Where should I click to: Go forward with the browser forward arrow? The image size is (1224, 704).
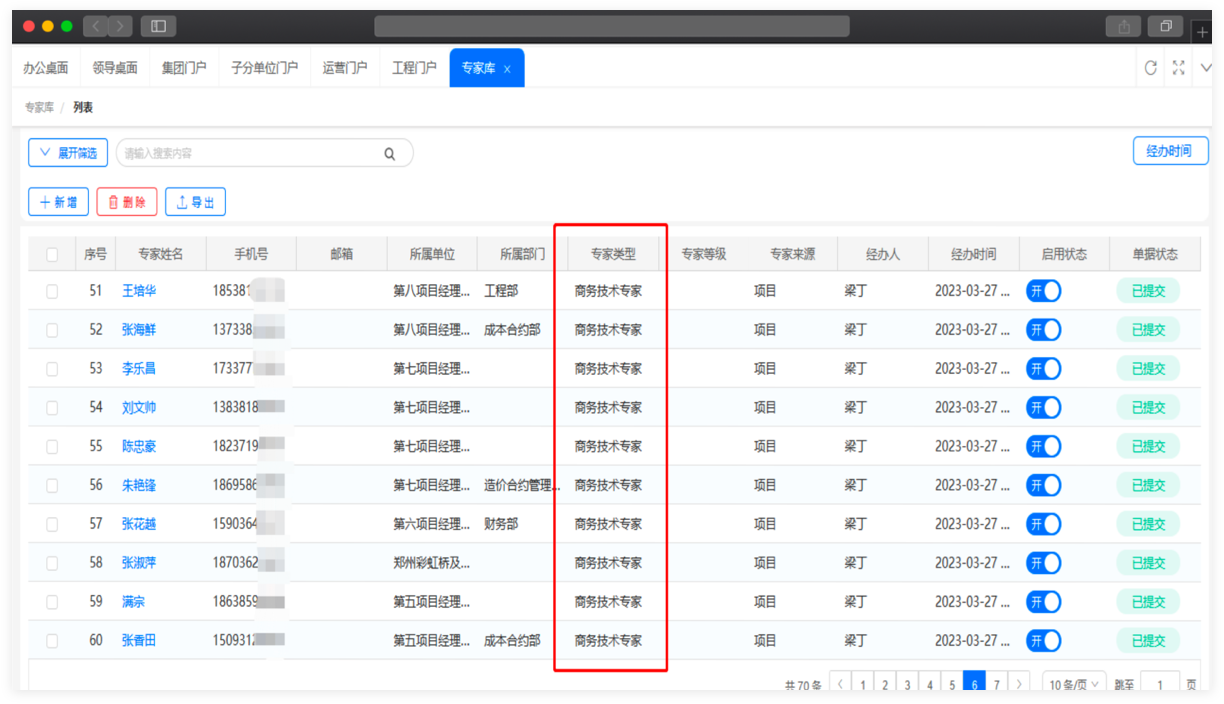click(120, 26)
